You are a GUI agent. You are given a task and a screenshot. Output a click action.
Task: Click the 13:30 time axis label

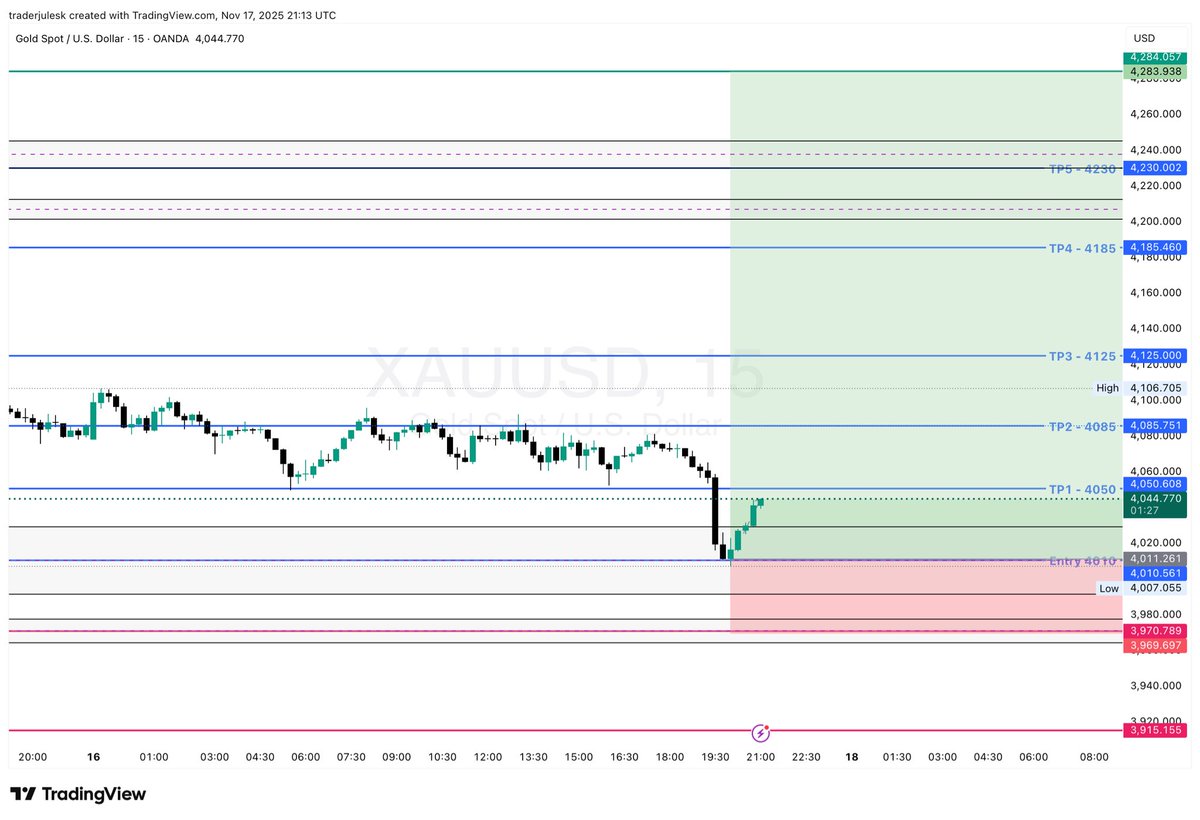(533, 757)
